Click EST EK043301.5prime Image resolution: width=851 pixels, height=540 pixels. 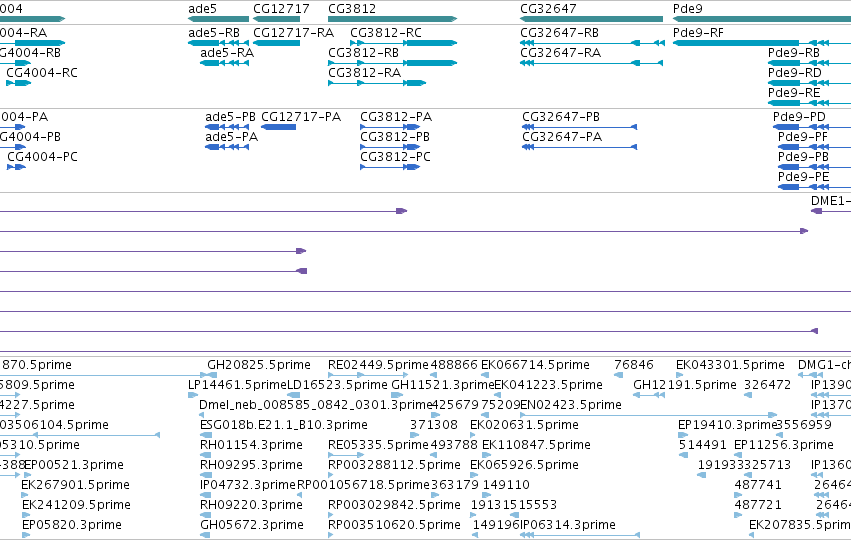[x=679, y=375]
